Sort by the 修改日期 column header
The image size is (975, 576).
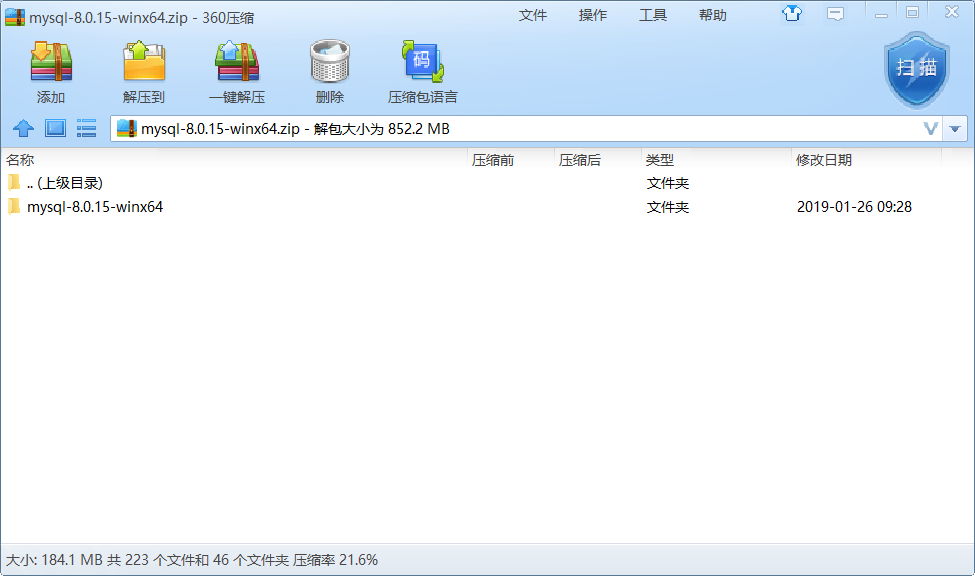[867, 160]
